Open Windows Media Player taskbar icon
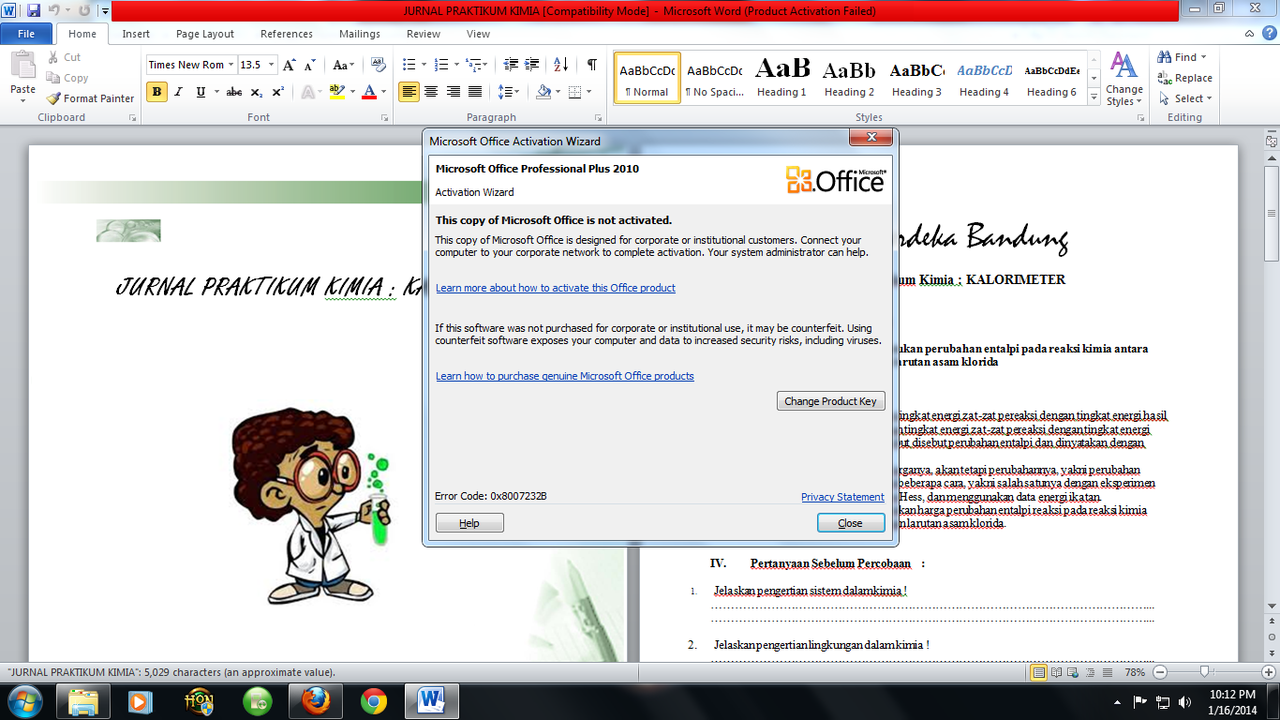 pyautogui.click(x=140, y=700)
